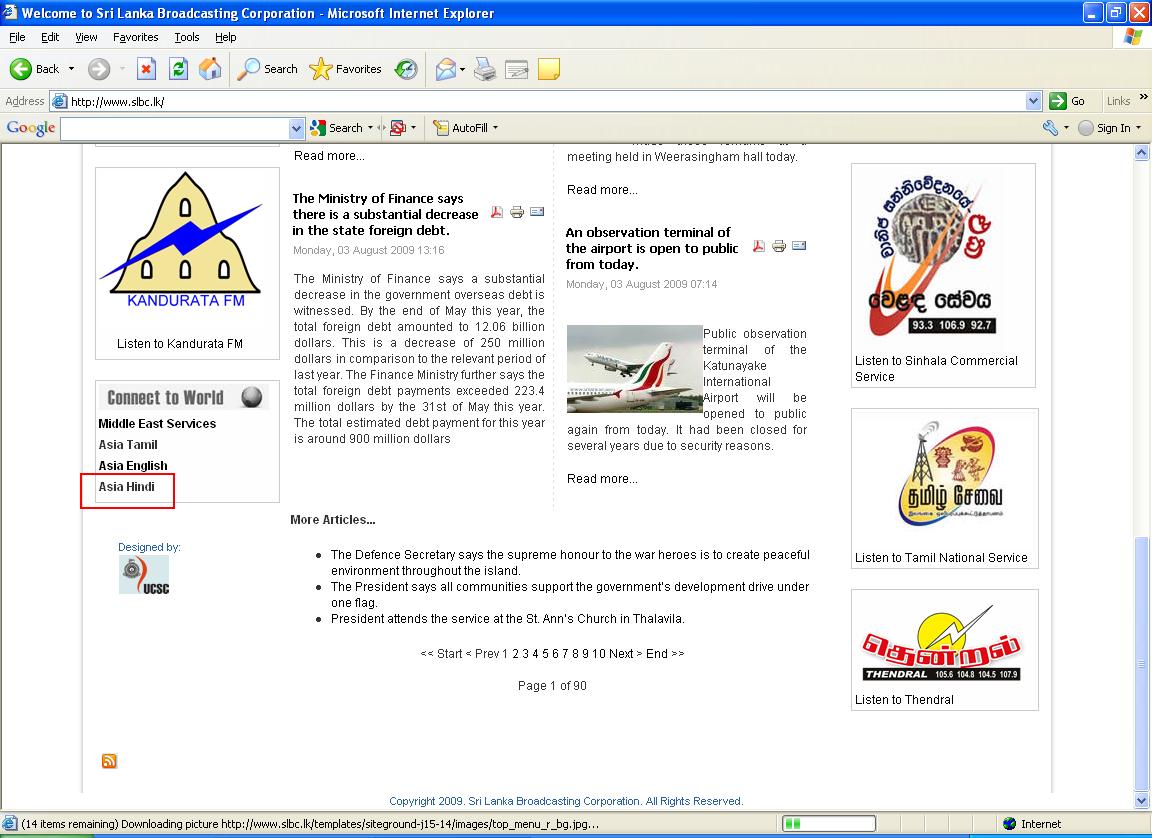The width and height of the screenshot is (1152, 838).
Task: Open the orange RSS feed icon
Action: tap(109, 761)
